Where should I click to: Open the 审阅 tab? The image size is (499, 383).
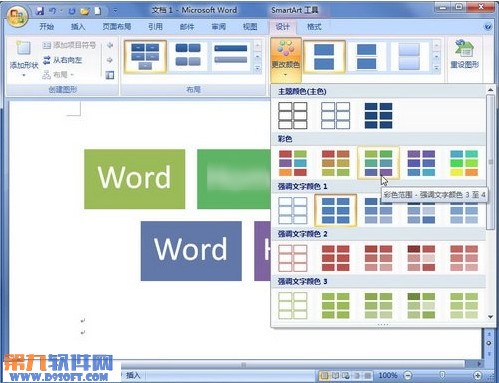[219, 27]
